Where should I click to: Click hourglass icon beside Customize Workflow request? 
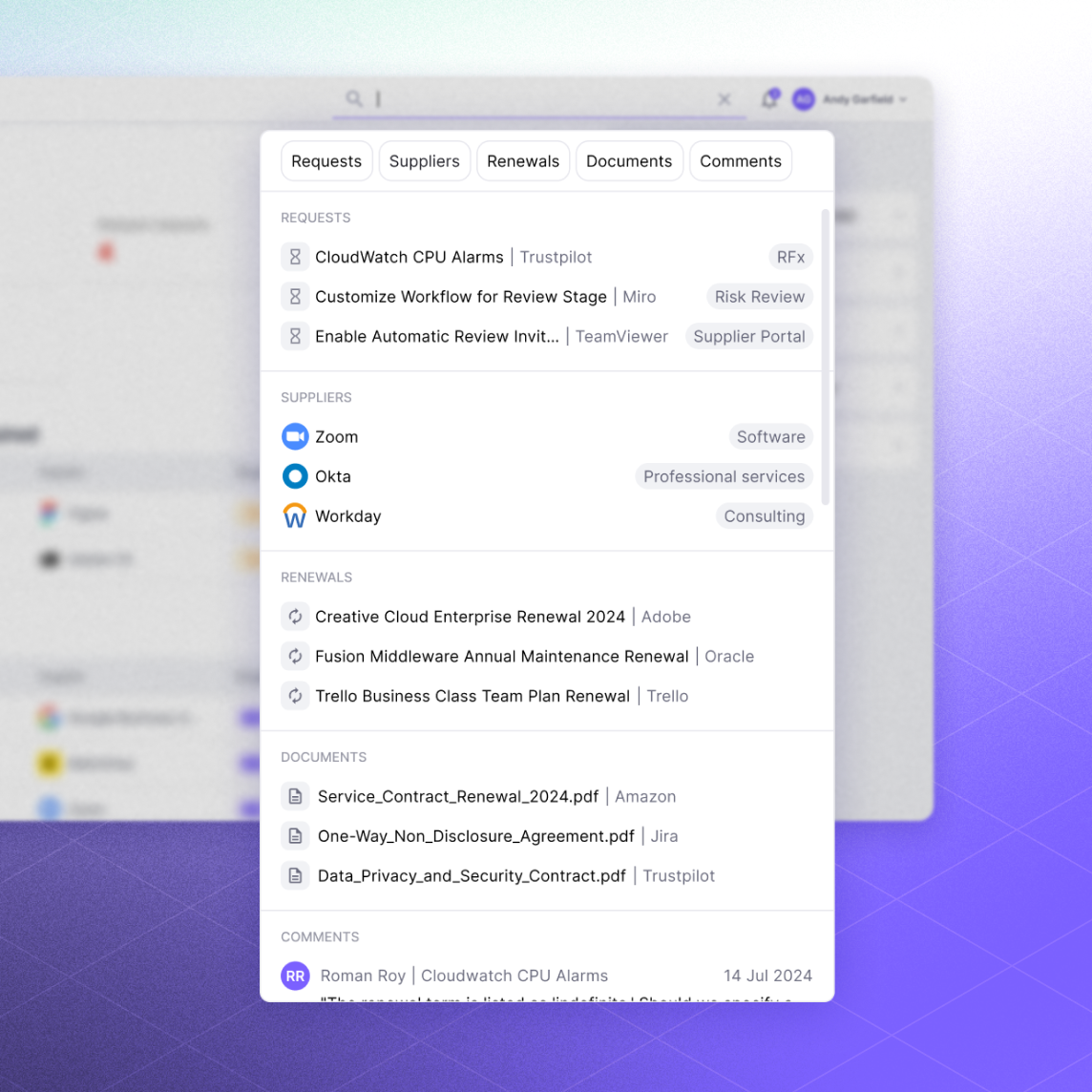coord(295,297)
